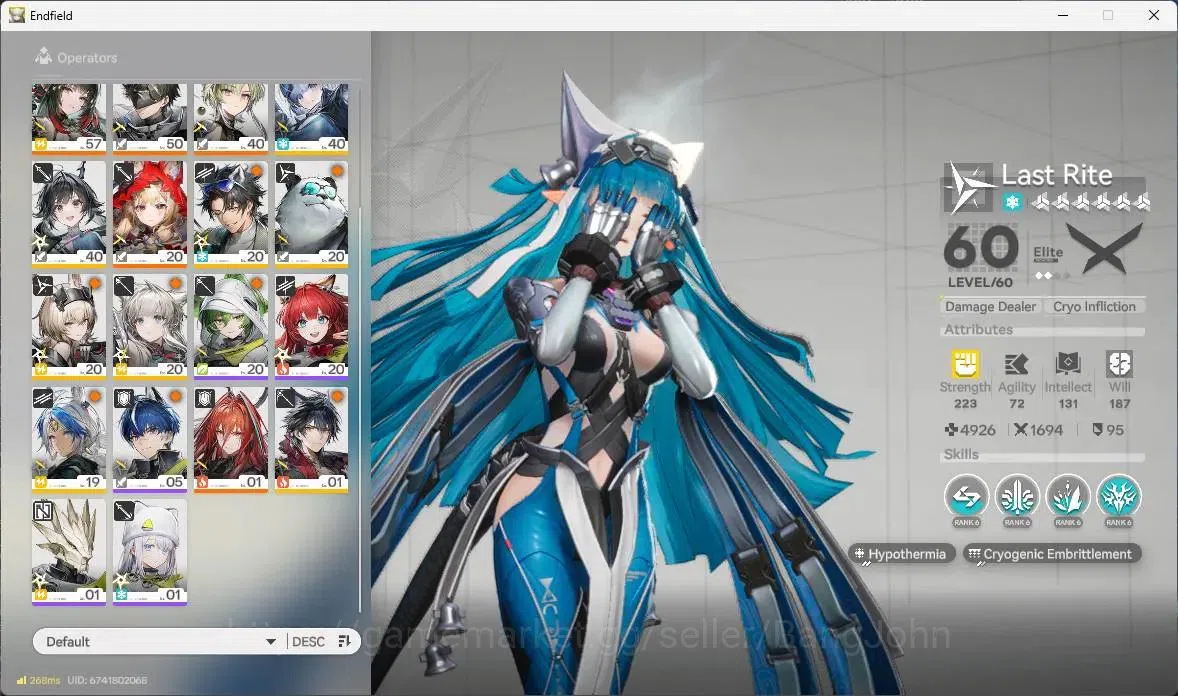The height and width of the screenshot is (696, 1178).
Task: Click the weapon class badge on the panda card
Action: [x=285, y=173]
